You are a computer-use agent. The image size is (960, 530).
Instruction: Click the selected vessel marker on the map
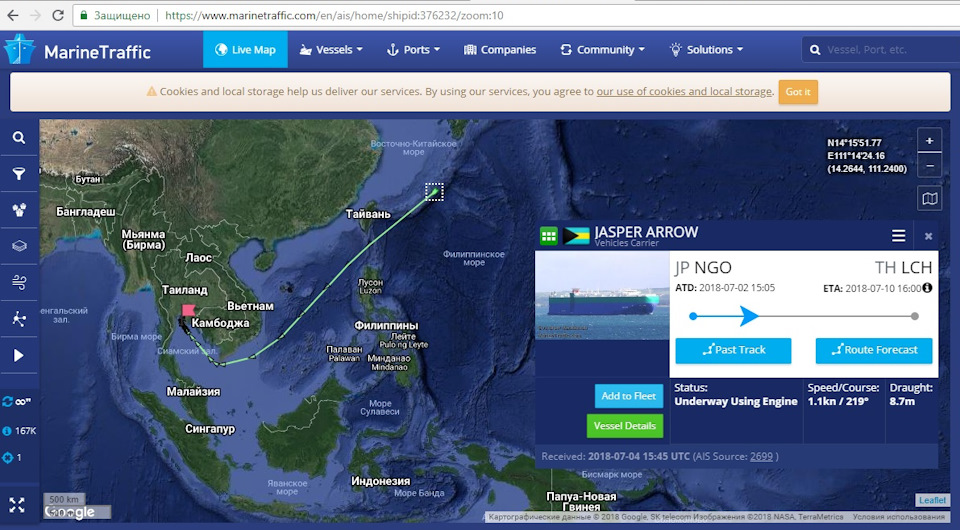[x=434, y=192]
